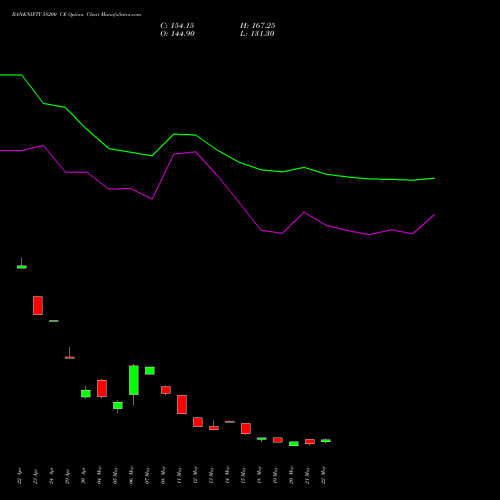
Task: Click the purple moving average line
Action: [x=217, y=176]
